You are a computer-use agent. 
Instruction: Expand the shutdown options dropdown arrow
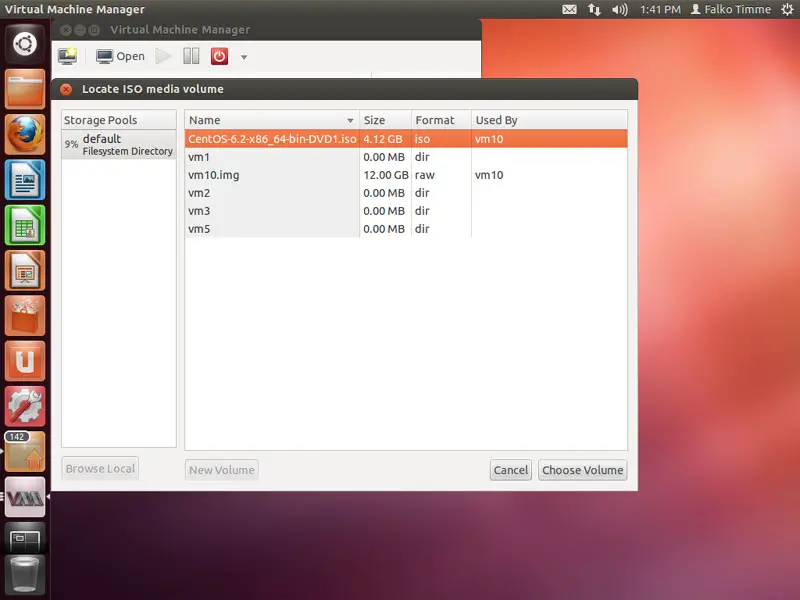pos(244,57)
